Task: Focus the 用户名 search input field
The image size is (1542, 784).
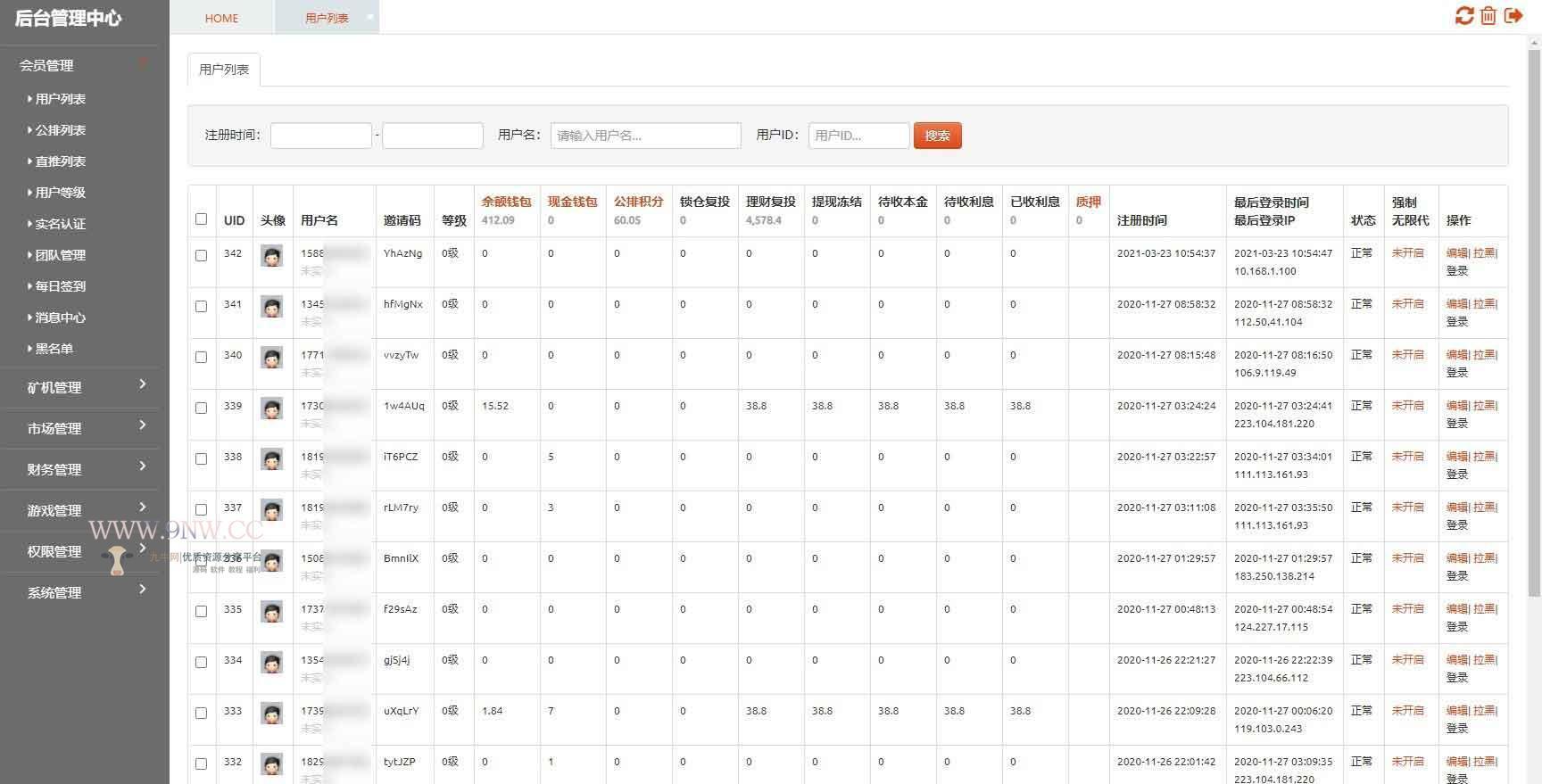Action: 645,136
